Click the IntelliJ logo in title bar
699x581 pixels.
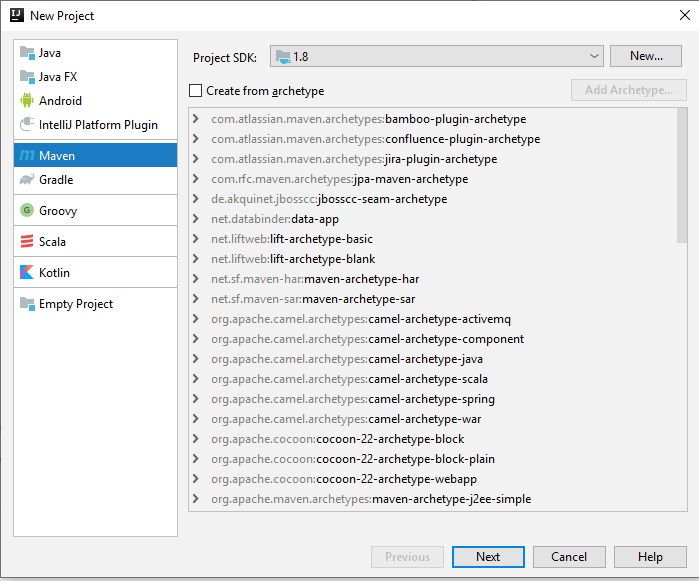(16, 15)
